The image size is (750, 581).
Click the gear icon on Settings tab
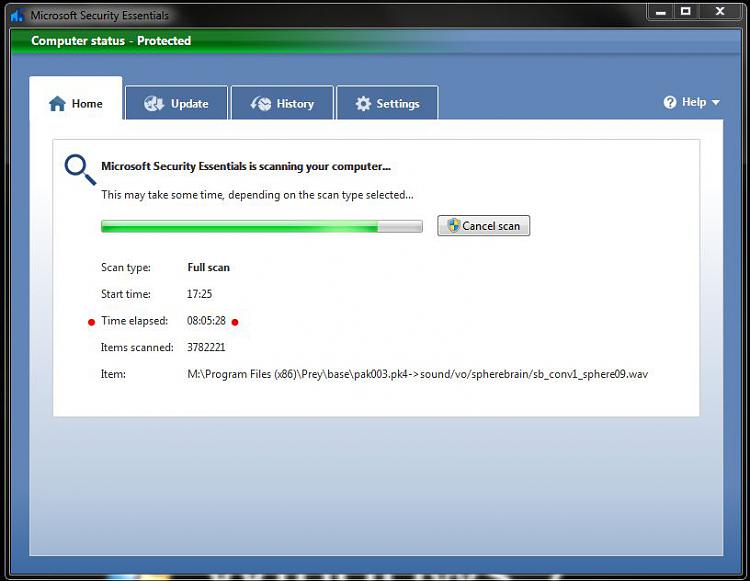363,103
